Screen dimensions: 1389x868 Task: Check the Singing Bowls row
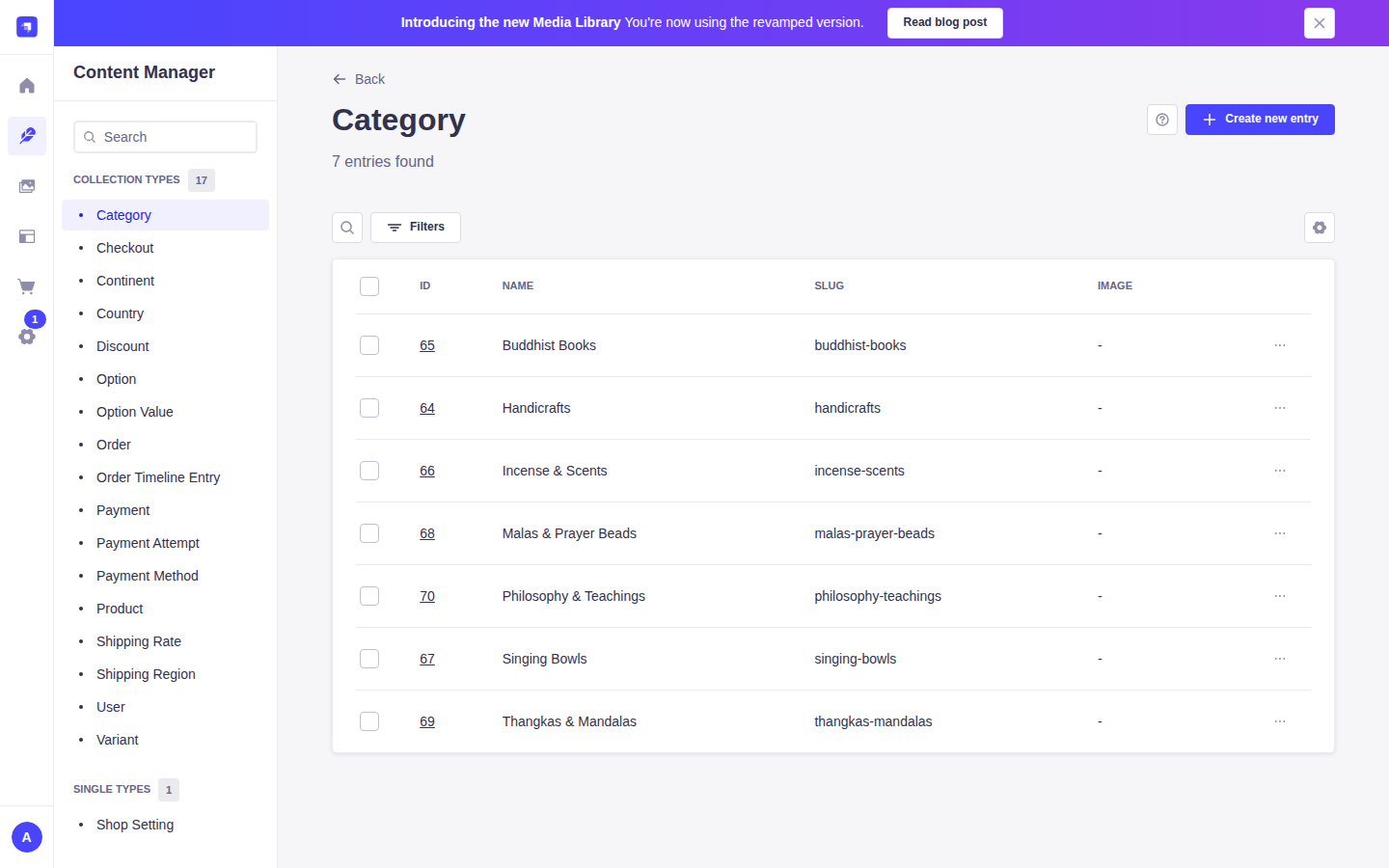coord(369,659)
